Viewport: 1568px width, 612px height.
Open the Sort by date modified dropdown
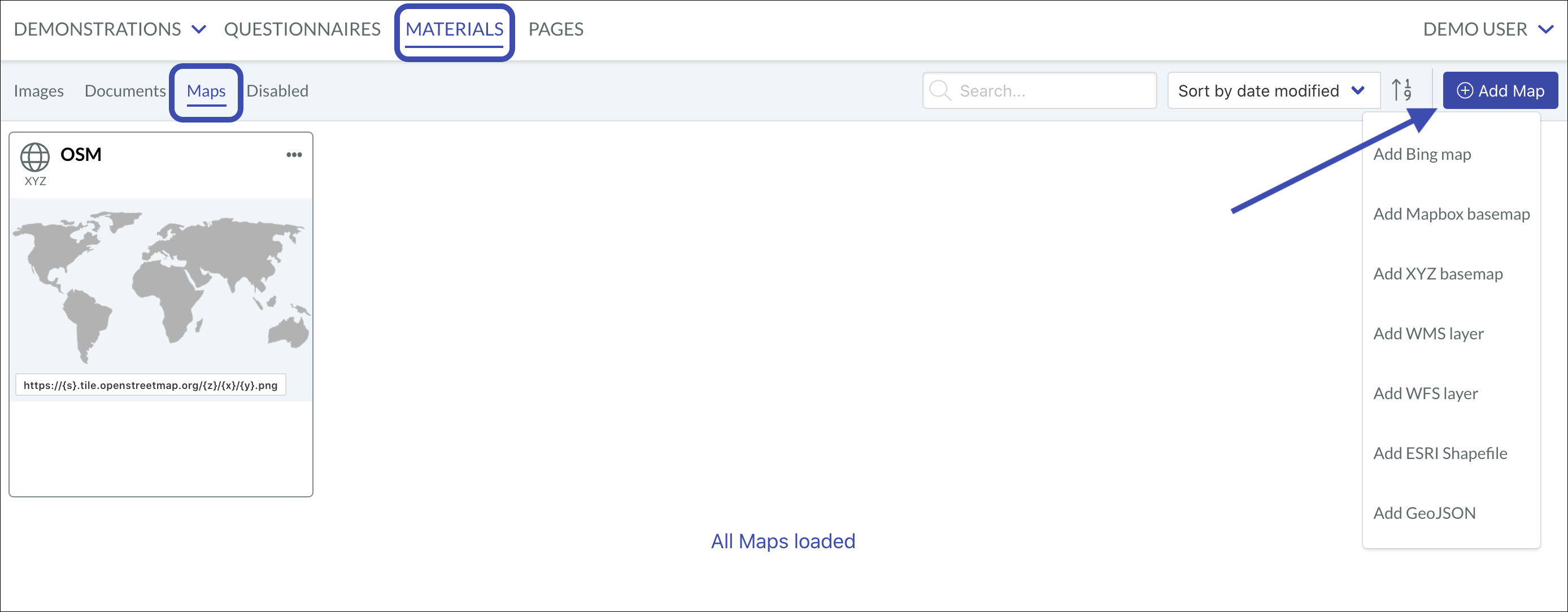click(1273, 91)
